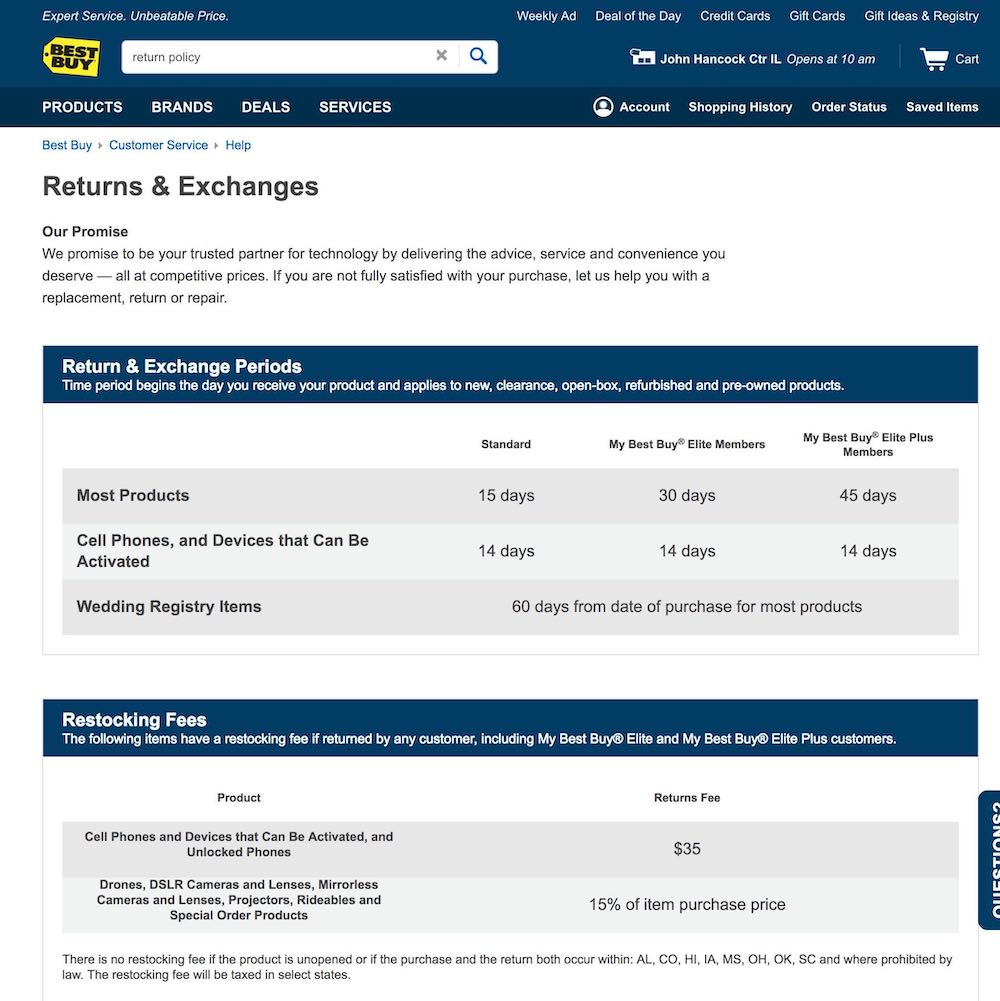Click the Best Buy logo
The width and height of the screenshot is (1000, 1001).
(71, 57)
